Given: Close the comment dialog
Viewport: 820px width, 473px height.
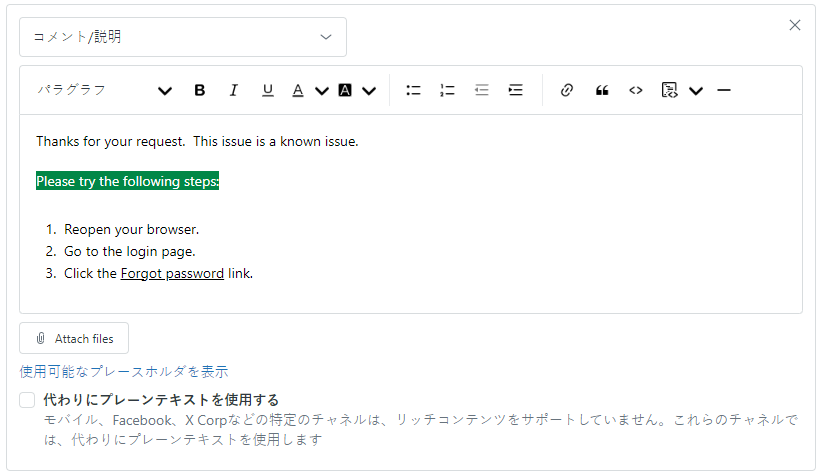Looking at the screenshot, I should point(794,25).
